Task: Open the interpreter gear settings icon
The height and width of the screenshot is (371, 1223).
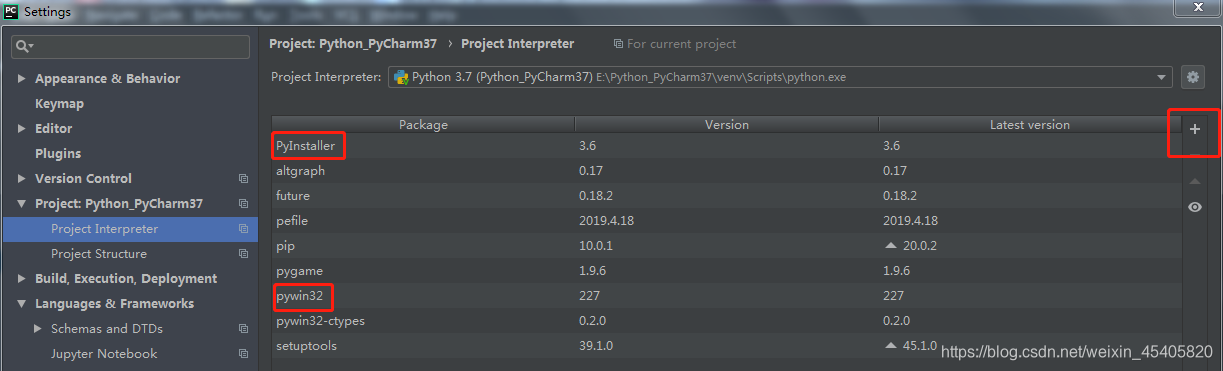Action: [x=1192, y=77]
